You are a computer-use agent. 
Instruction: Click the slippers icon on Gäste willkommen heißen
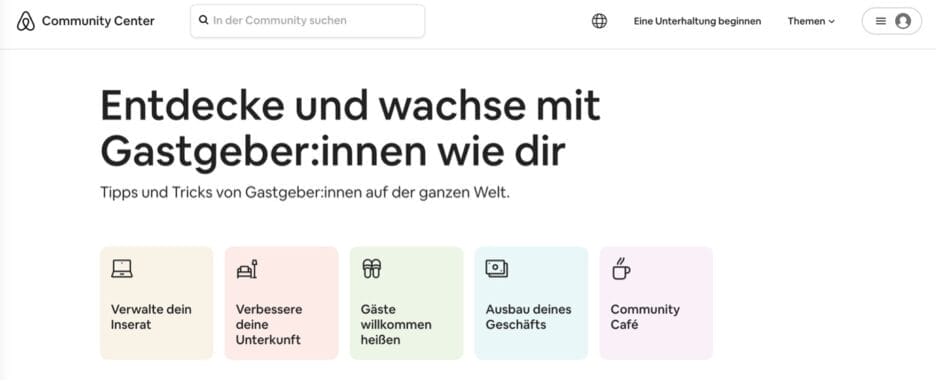[x=373, y=269]
